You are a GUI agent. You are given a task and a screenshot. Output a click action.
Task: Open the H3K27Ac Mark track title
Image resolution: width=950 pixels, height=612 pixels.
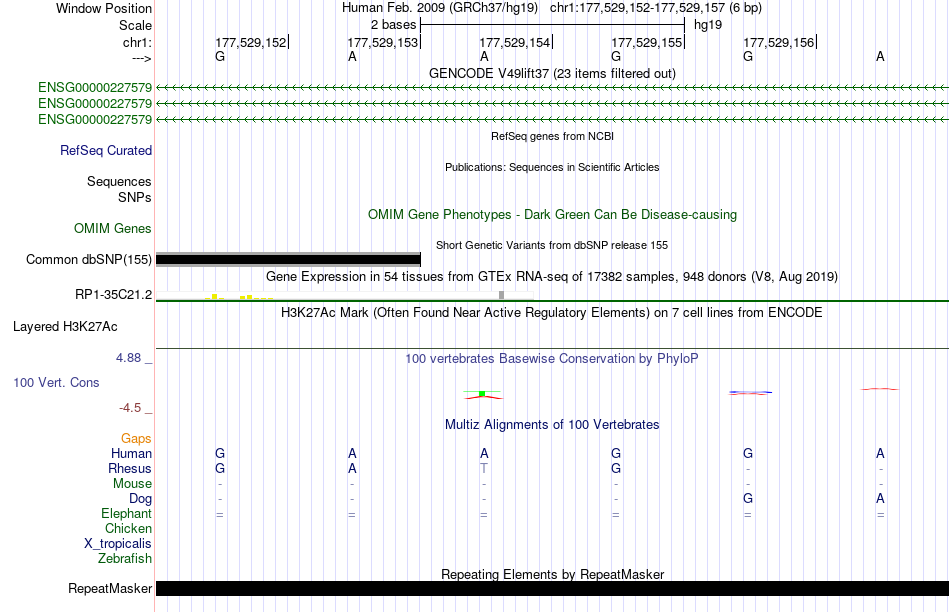552,313
